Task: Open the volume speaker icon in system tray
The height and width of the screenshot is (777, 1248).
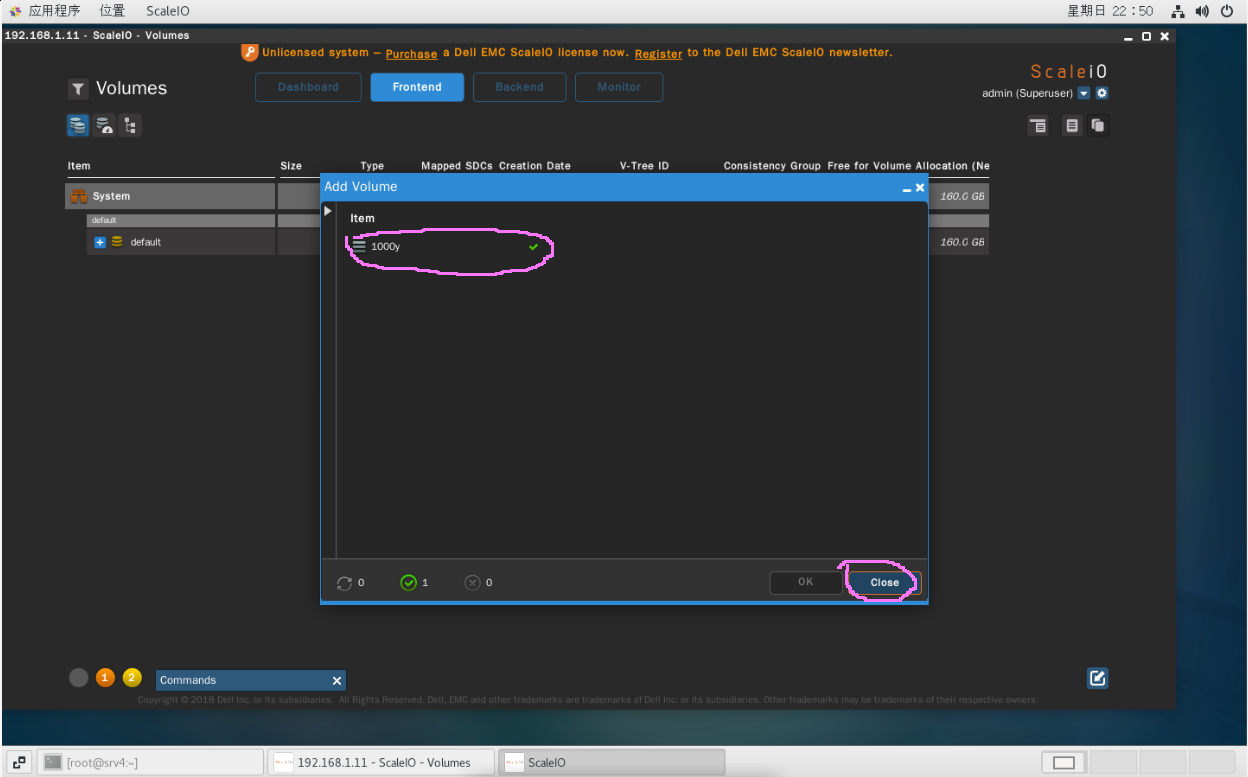Action: tap(1202, 11)
